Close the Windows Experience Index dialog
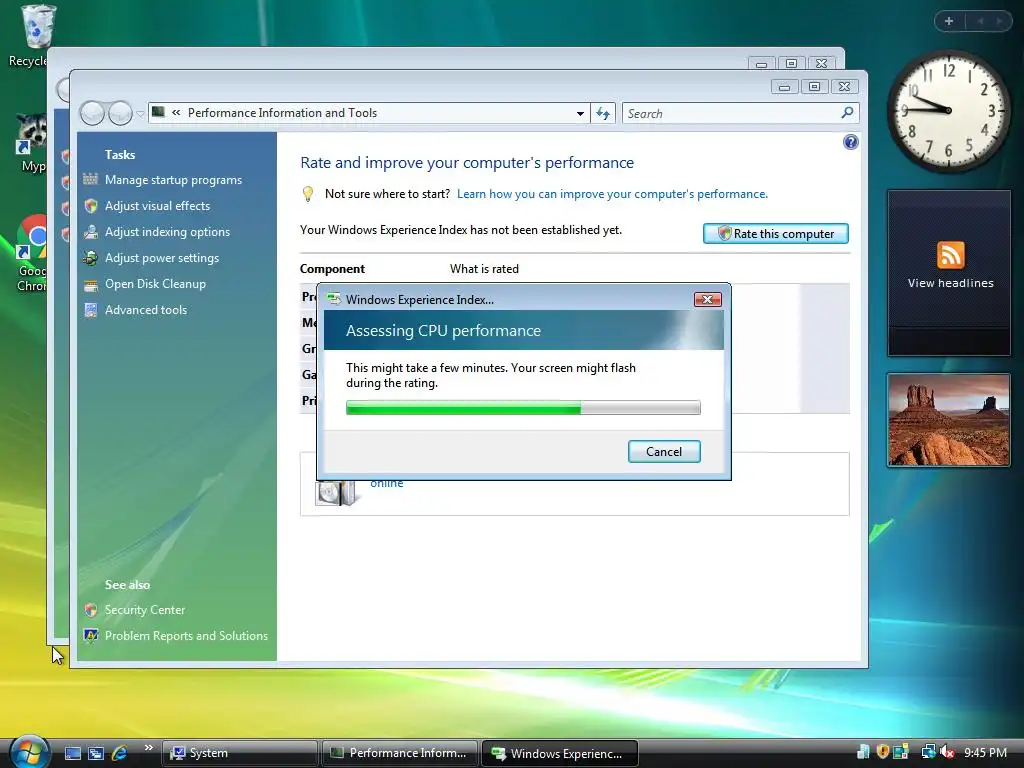Screen dimensions: 1024x768 (707, 300)
